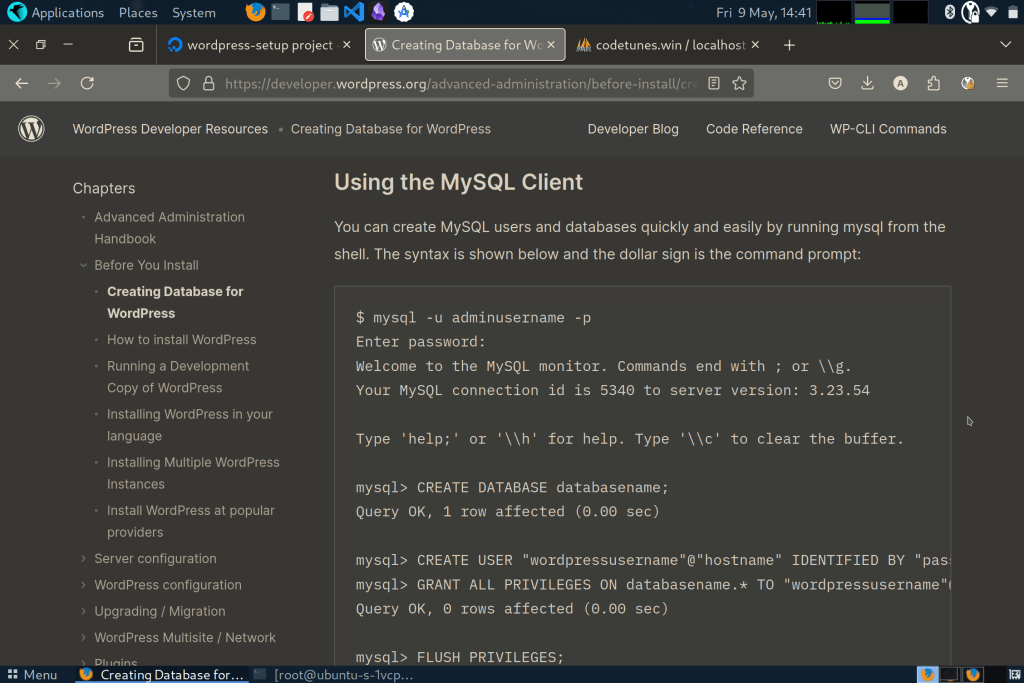
Task: View site security padlock information
Action: tap(208, 84)
